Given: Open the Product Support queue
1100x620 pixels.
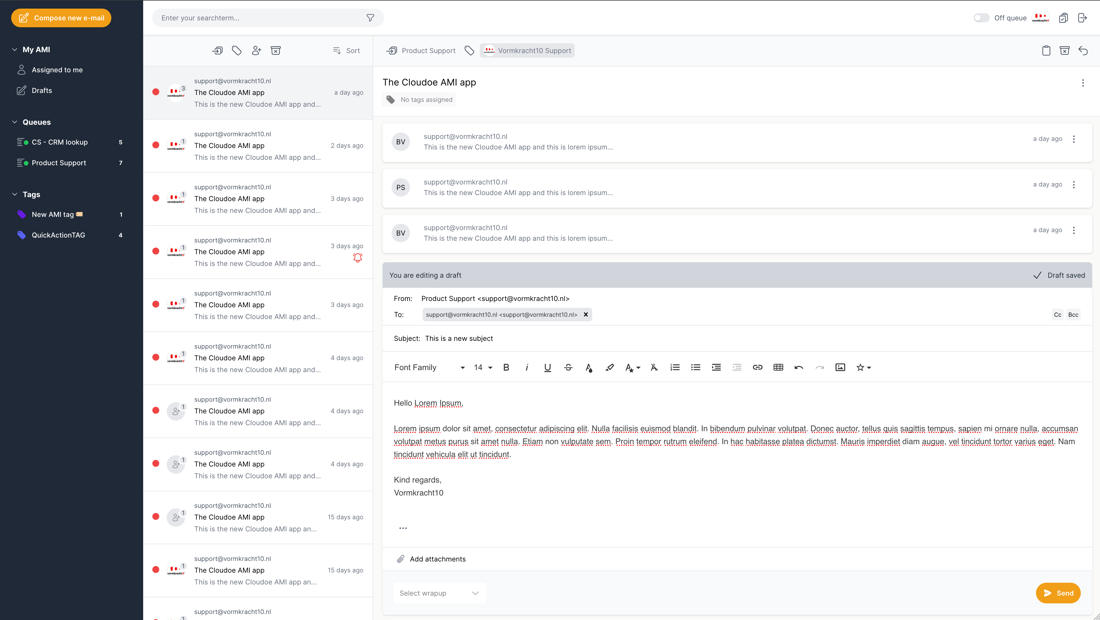Looking at the screenshot, I should [58, 163].
